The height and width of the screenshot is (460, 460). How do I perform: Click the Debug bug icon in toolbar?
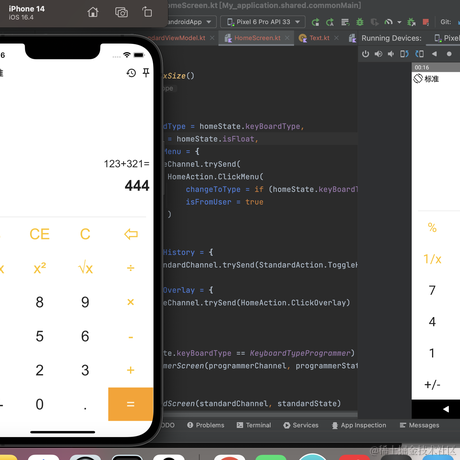click(360, 22)
